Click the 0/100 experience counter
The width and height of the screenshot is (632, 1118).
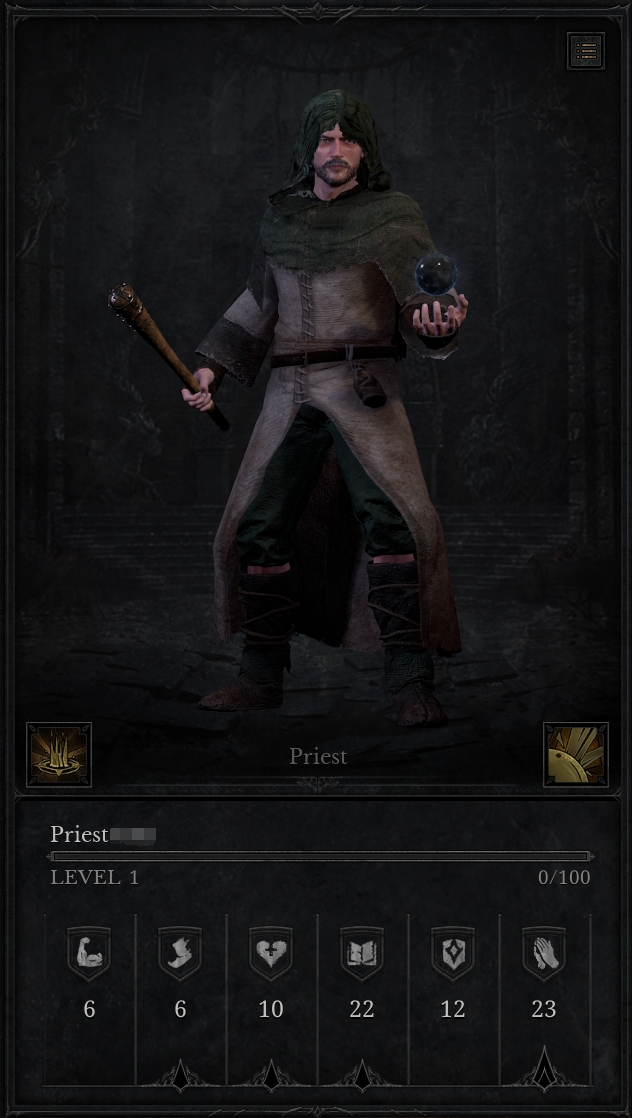564,877
